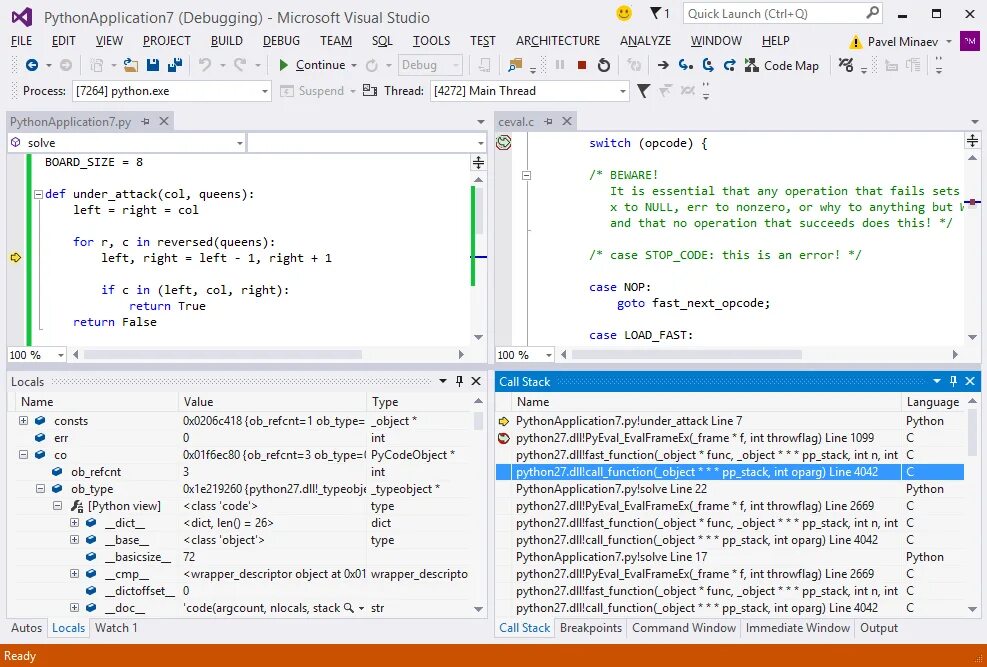Click the Undo arrow icon
This screenshot has height=667, width=987.
pyautogui.click(x=205, y=65)
